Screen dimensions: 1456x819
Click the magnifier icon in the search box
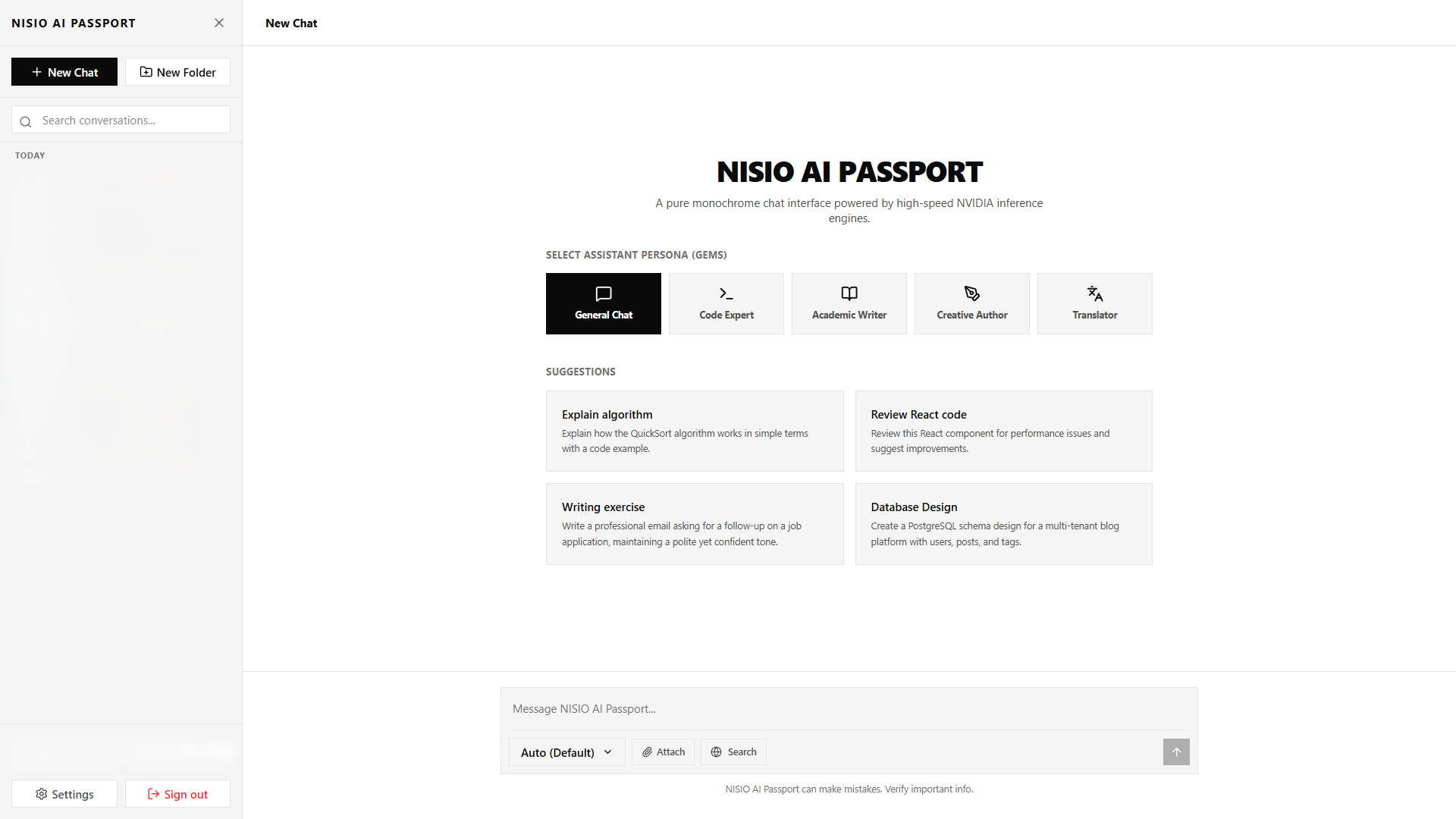pos(26,121)
